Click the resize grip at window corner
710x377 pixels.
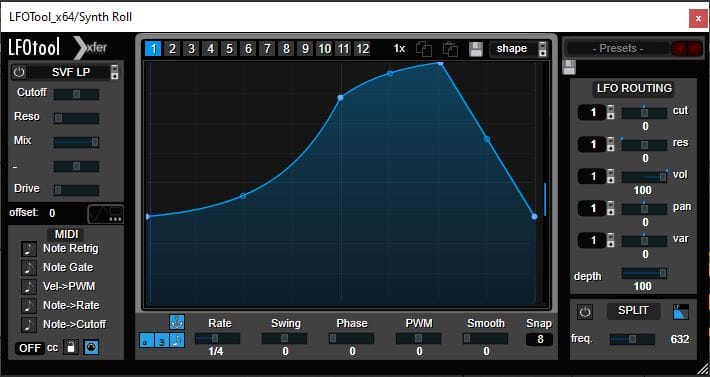point(703,369)
